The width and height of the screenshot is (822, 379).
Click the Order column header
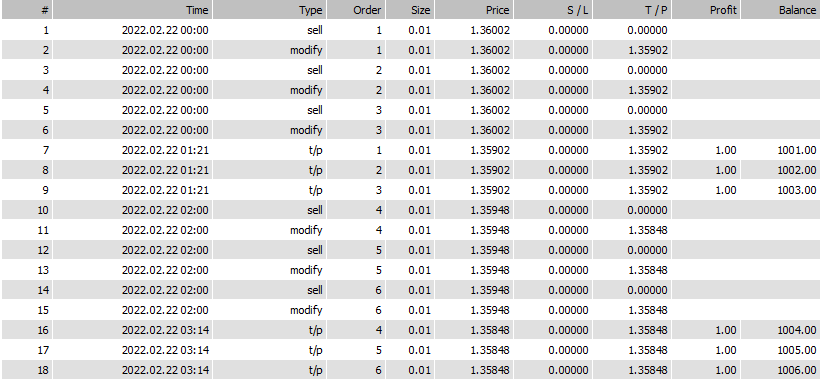point(356,9)
